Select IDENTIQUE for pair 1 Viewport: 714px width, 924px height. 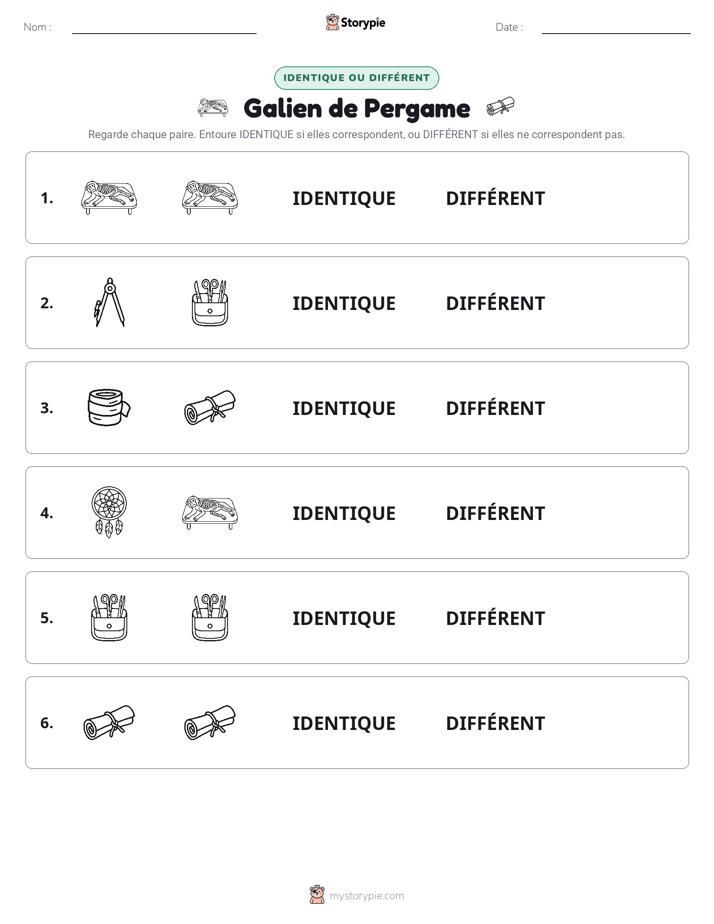pyautogui.click(x=344, y=199)
